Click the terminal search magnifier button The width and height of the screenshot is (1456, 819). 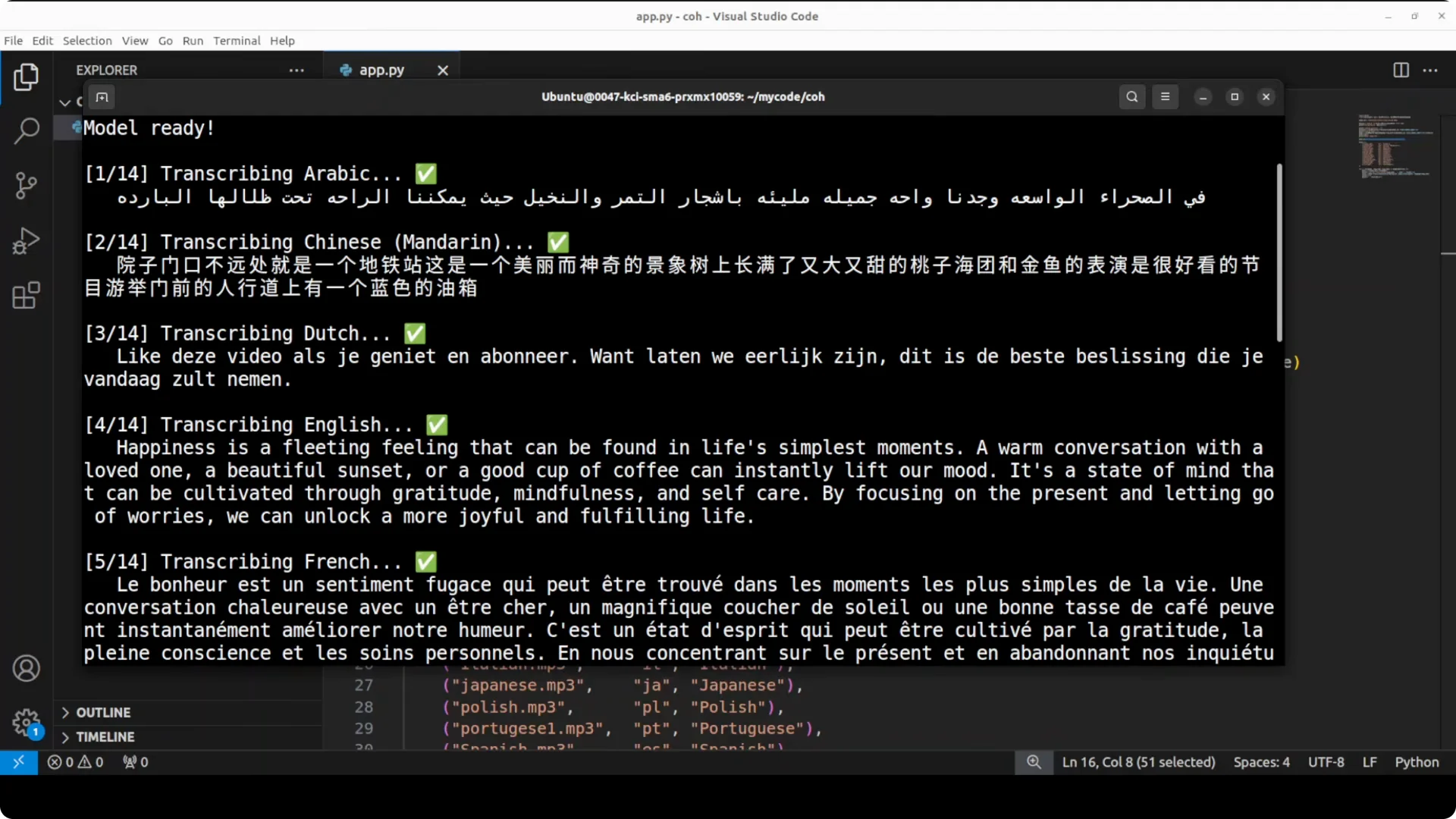point(1132,96)
